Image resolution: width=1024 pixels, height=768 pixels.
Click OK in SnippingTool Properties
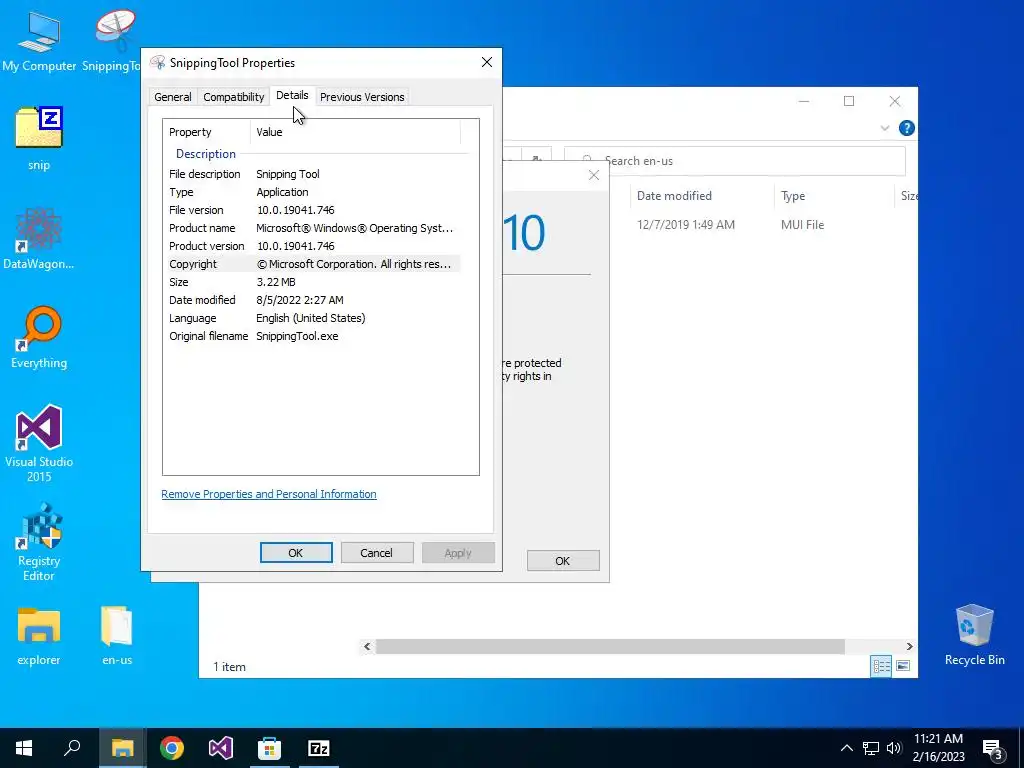296,552
